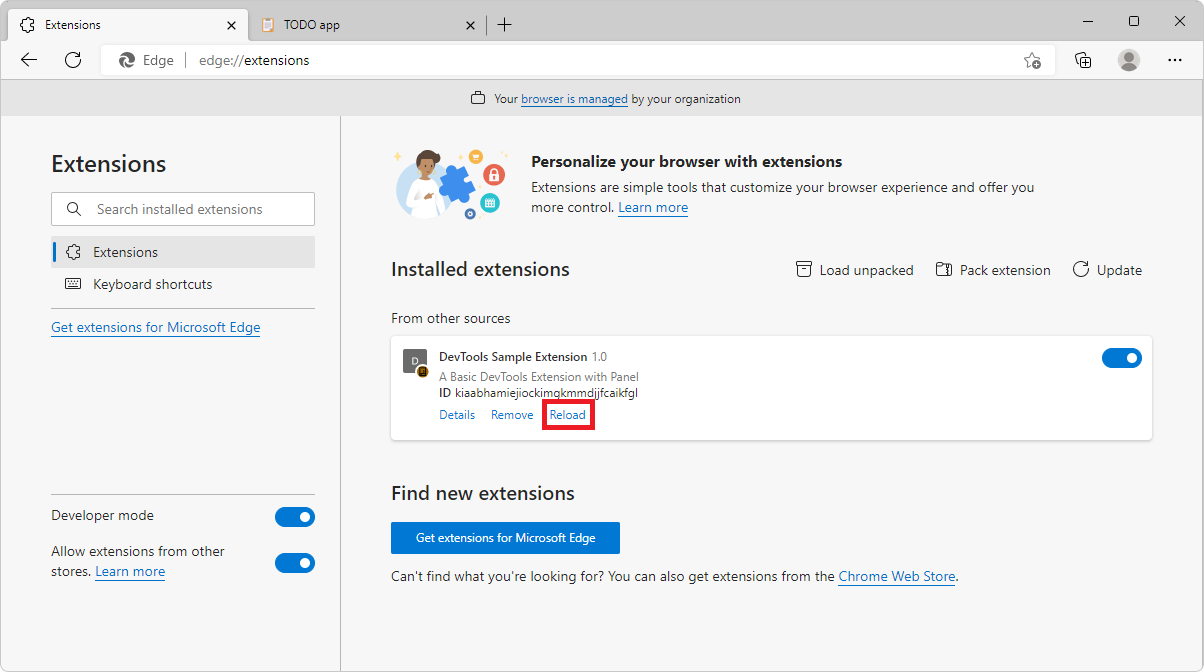The height and width of the screenshot is (672, 1204).
Task: Open the Settings and more menu
Action: [x=1175, y=60]
